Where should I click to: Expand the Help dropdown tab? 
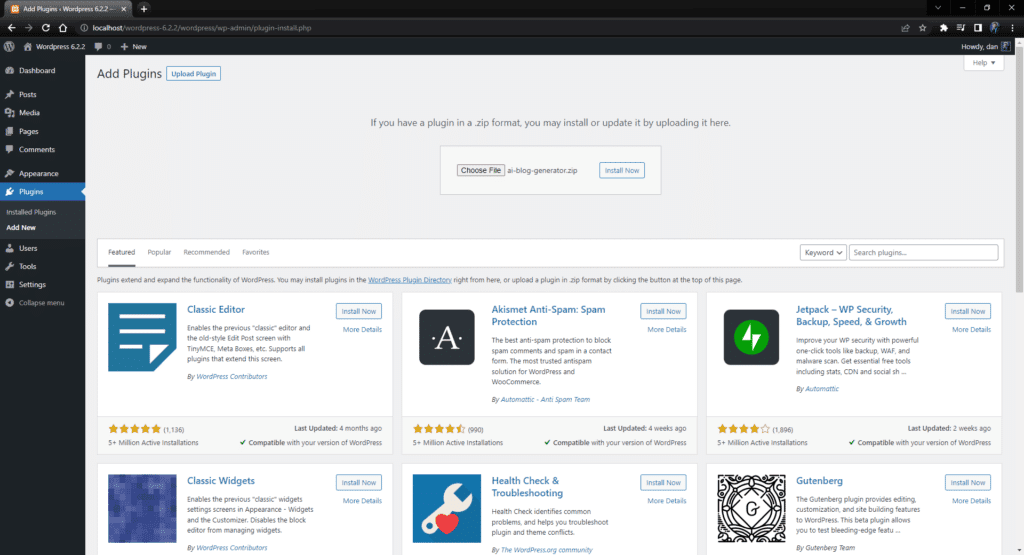pyautogui.click(x=984, y=63)
